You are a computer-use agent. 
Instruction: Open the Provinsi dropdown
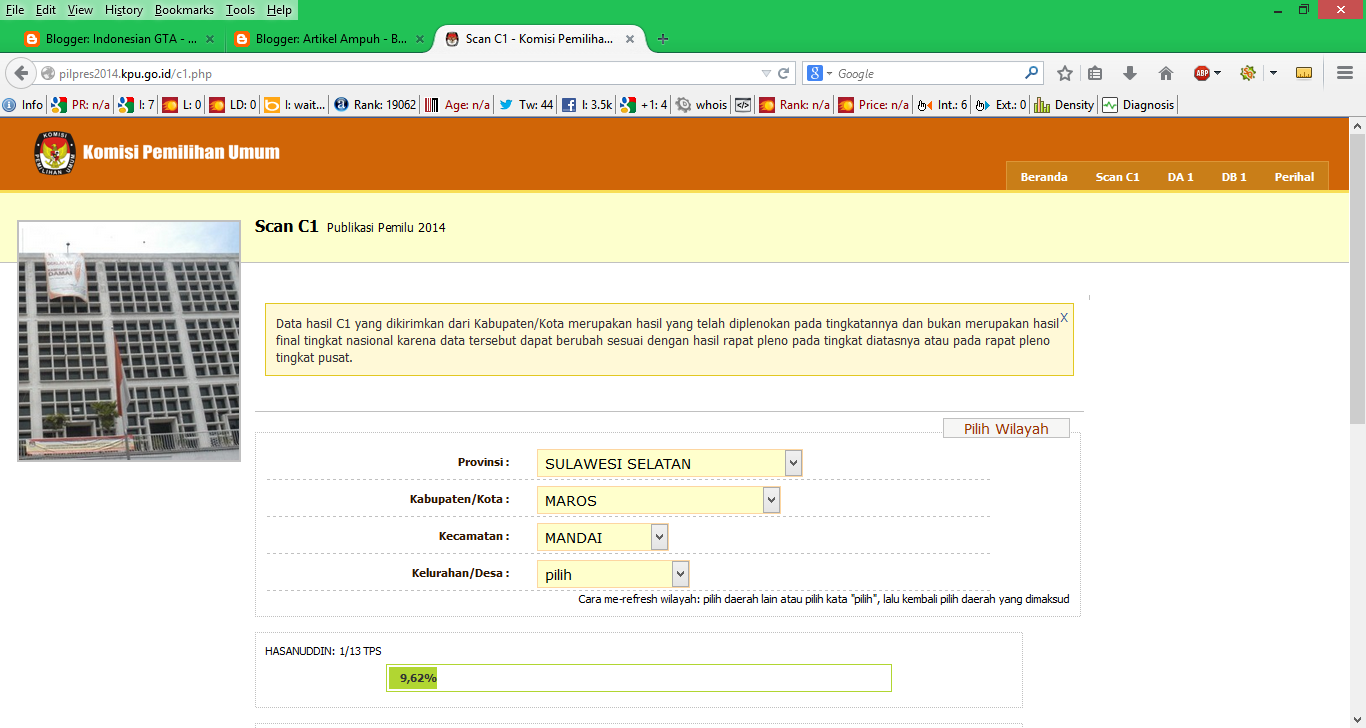[669, 463]
